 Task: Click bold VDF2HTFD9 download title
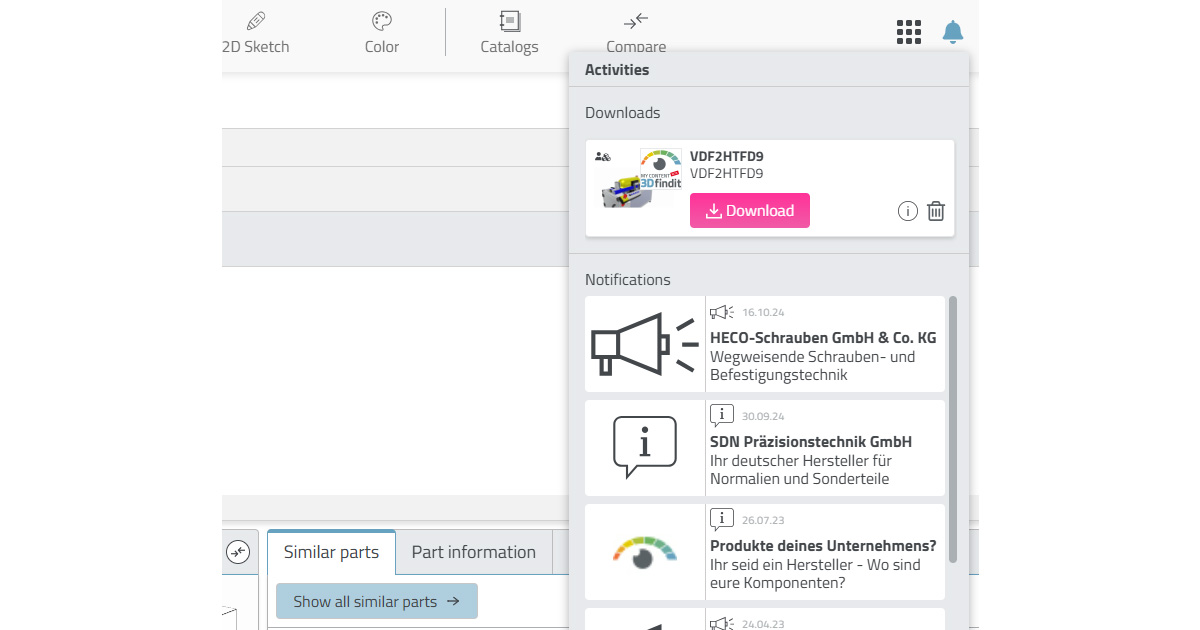[x=727, y=156]
